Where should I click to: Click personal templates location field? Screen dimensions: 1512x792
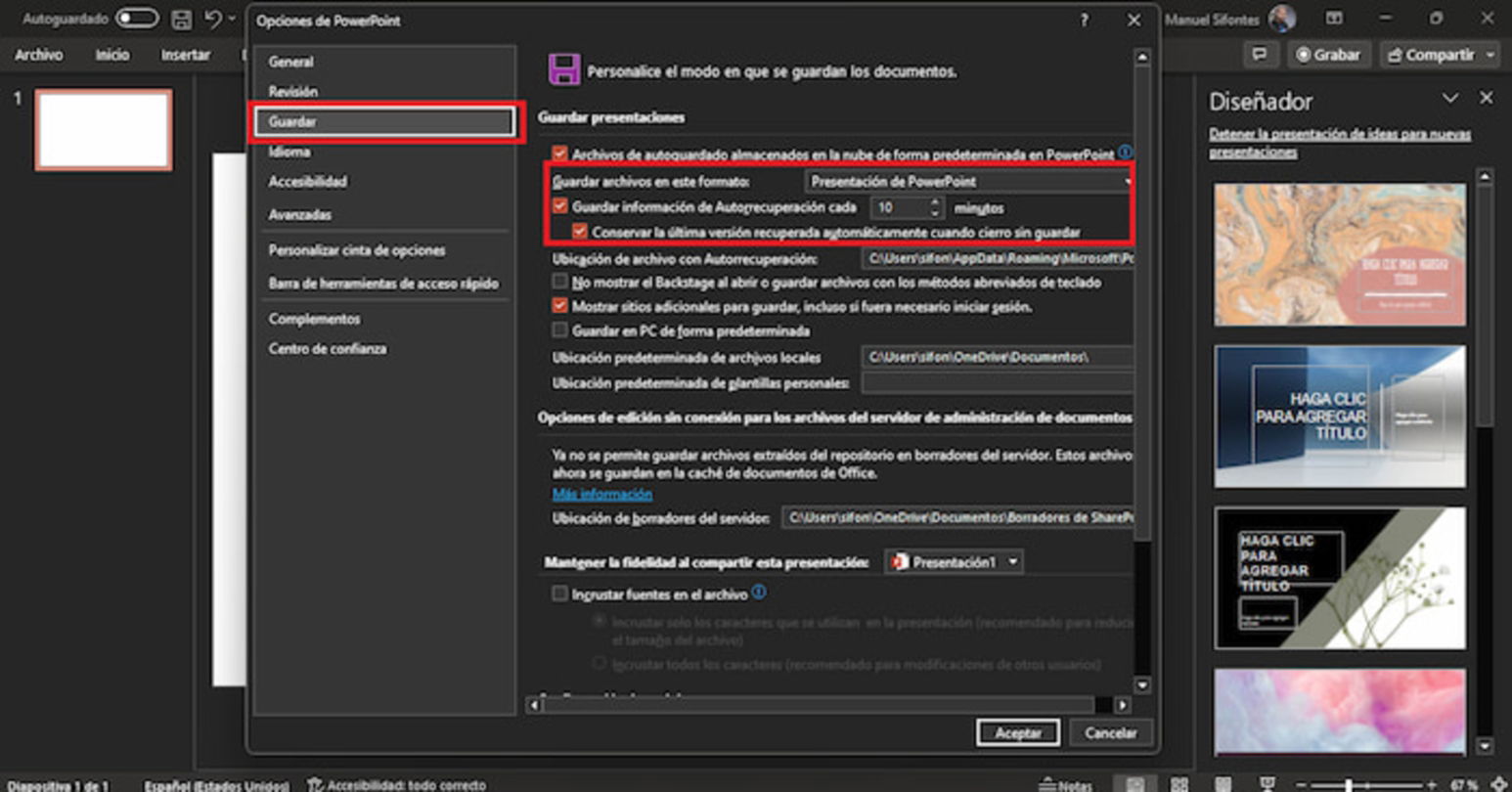997,383
